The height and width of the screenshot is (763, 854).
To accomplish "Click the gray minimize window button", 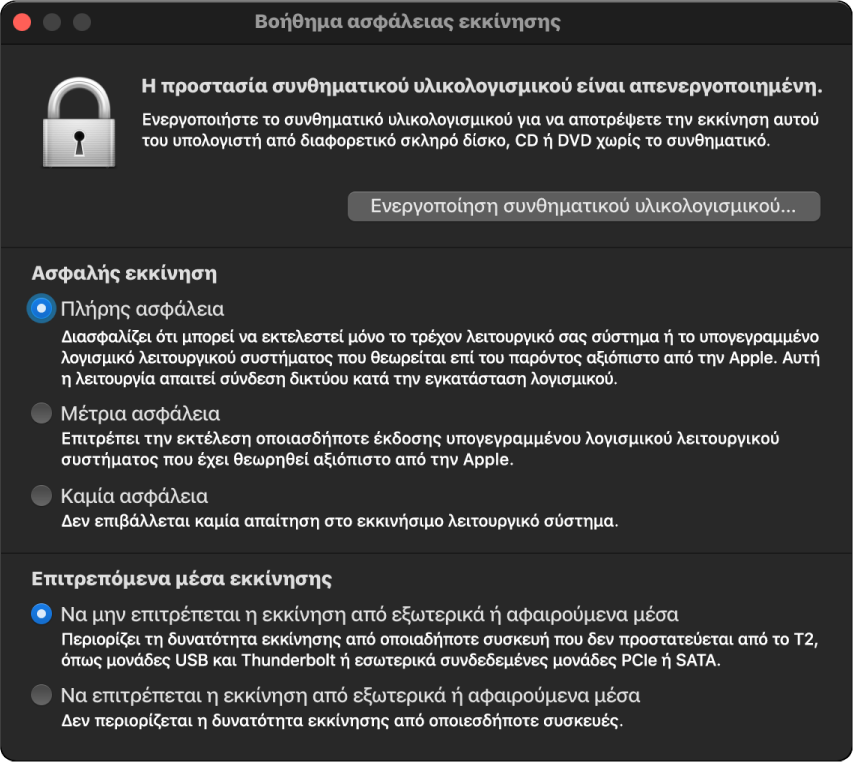I will tap(52, 21).
